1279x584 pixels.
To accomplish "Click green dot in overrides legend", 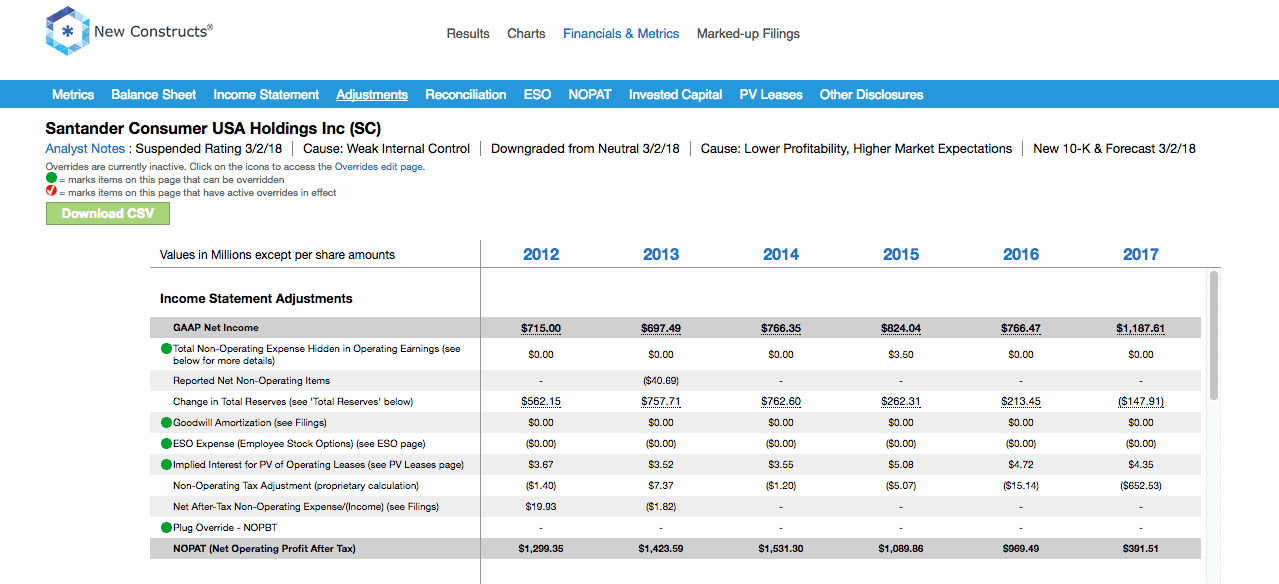I will pyautogui.click(x=51, y=180).
